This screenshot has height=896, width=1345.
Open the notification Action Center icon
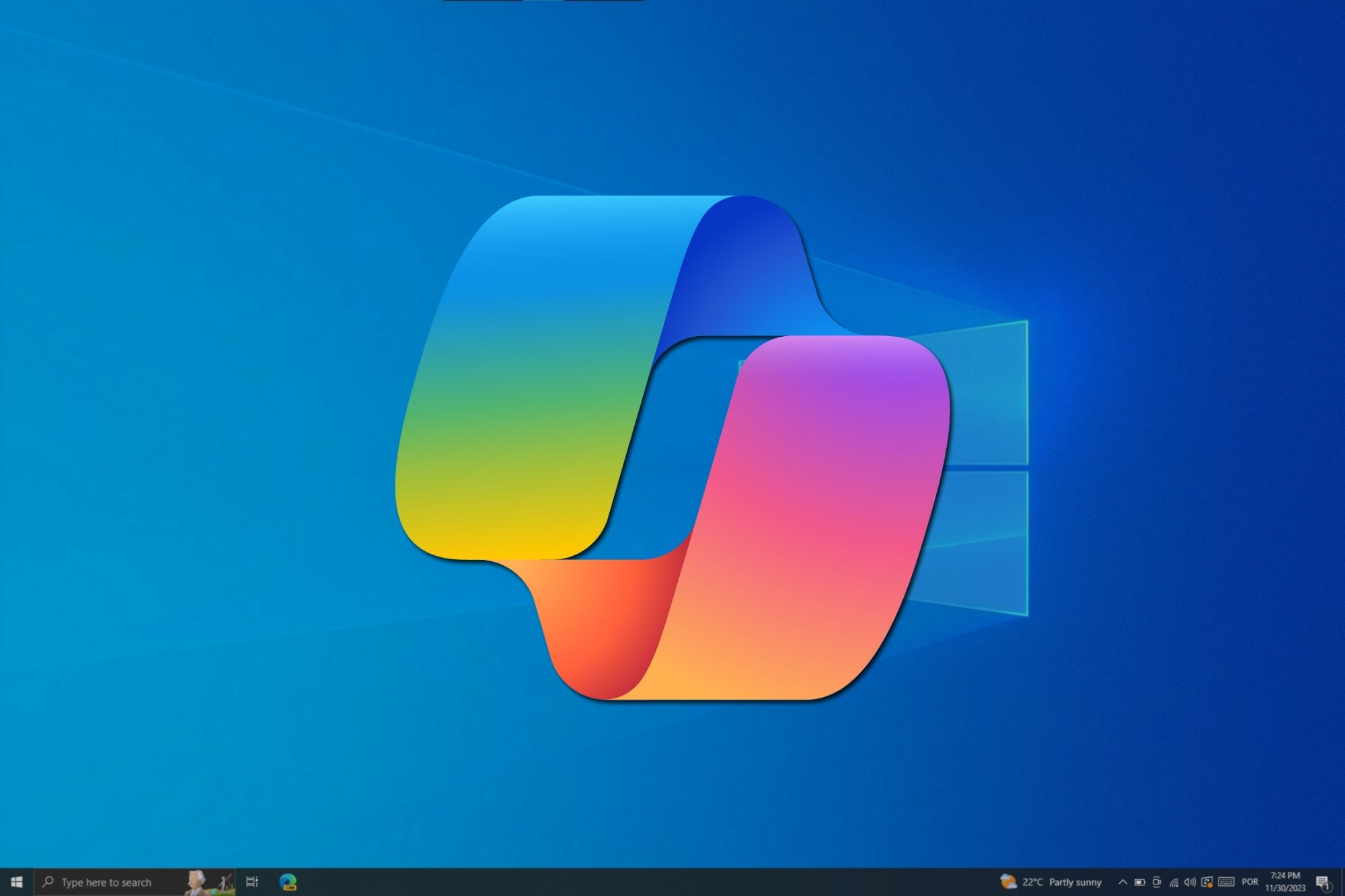click(x=1322, y=882)
